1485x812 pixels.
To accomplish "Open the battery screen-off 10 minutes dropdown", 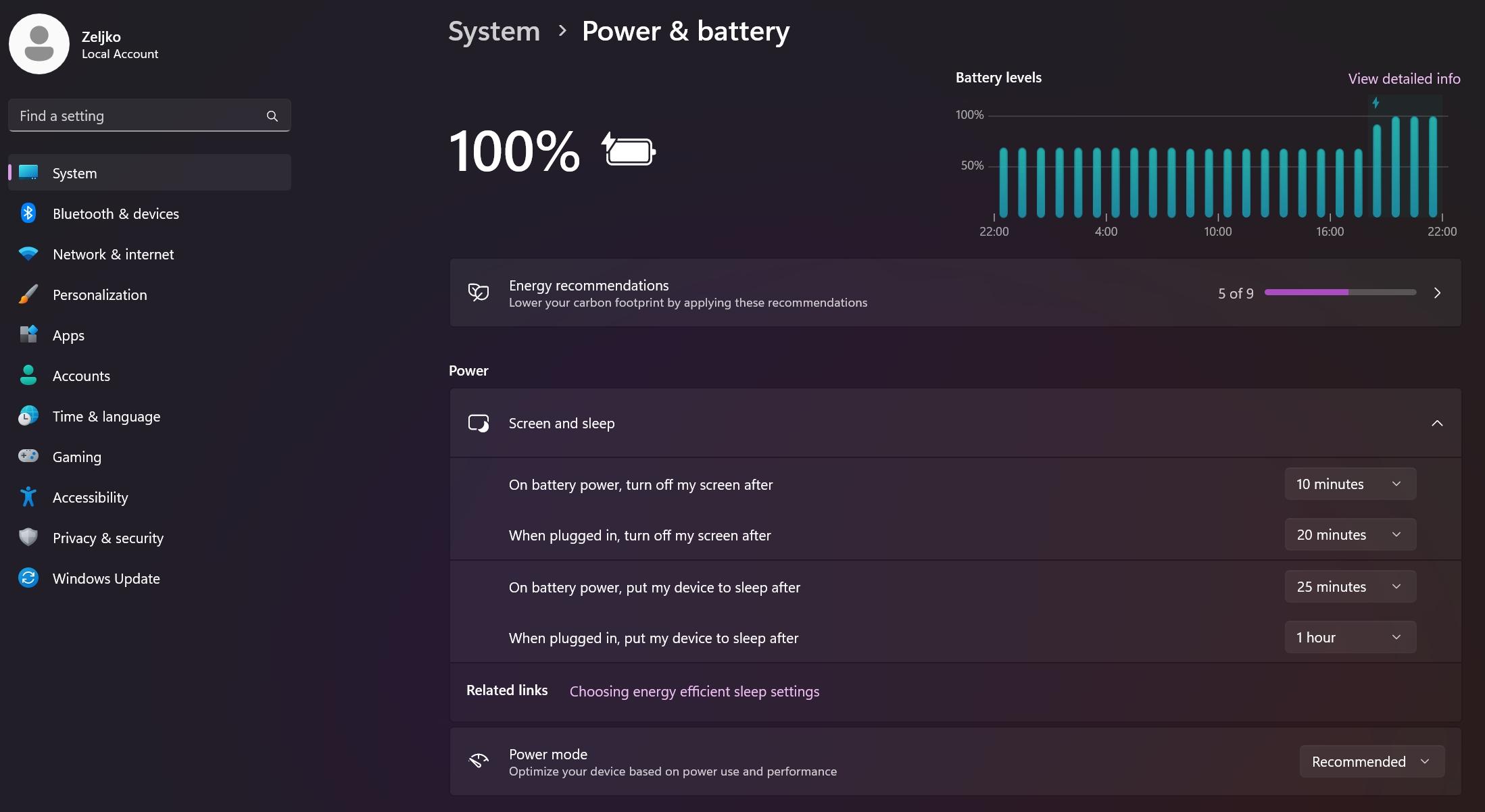I will 1350,484.
